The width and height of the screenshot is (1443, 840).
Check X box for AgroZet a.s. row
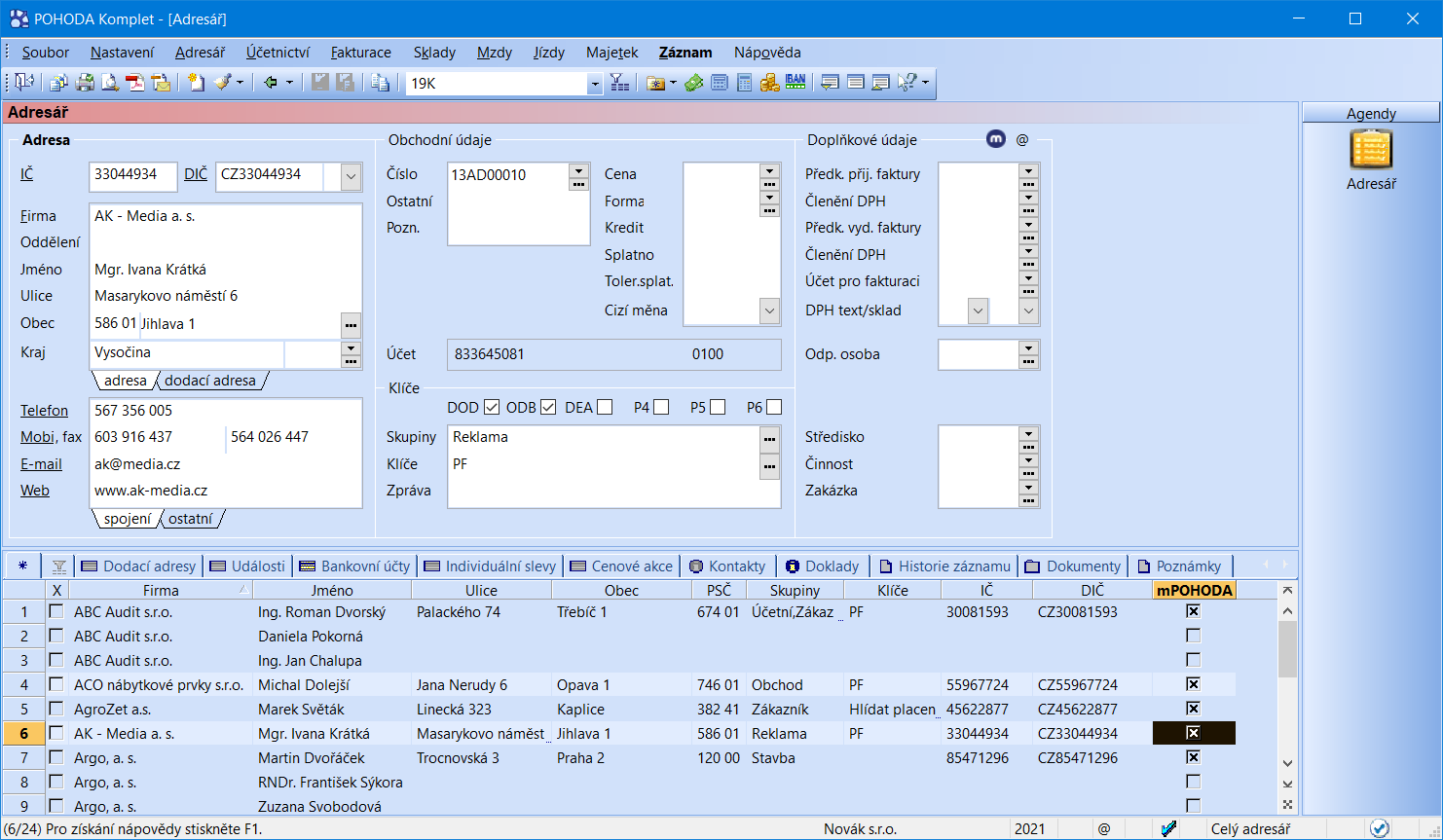pyautogui.click(x=56, y=709)
